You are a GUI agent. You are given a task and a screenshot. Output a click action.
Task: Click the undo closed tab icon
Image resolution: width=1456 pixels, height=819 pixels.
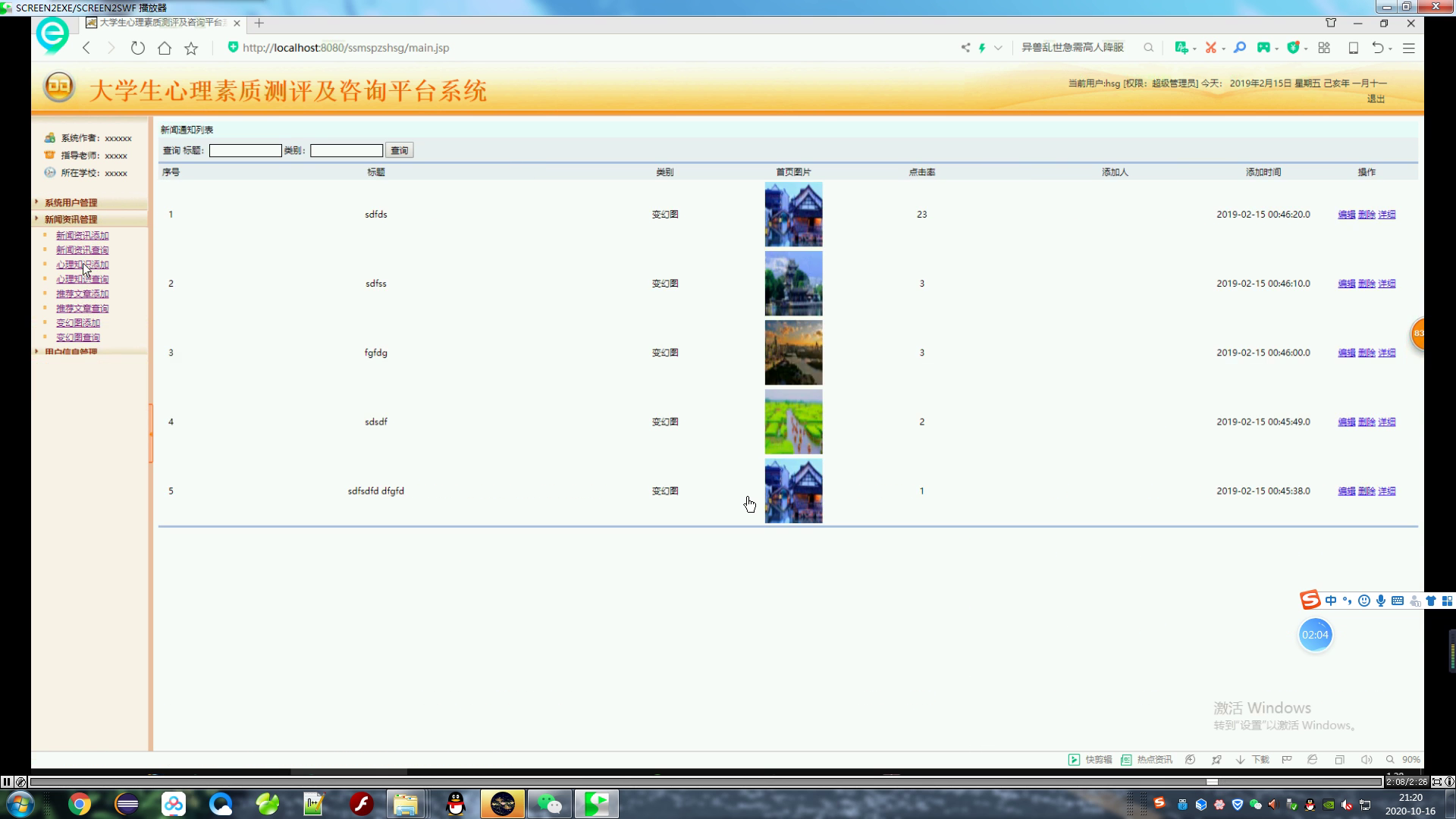(1378, 48)
